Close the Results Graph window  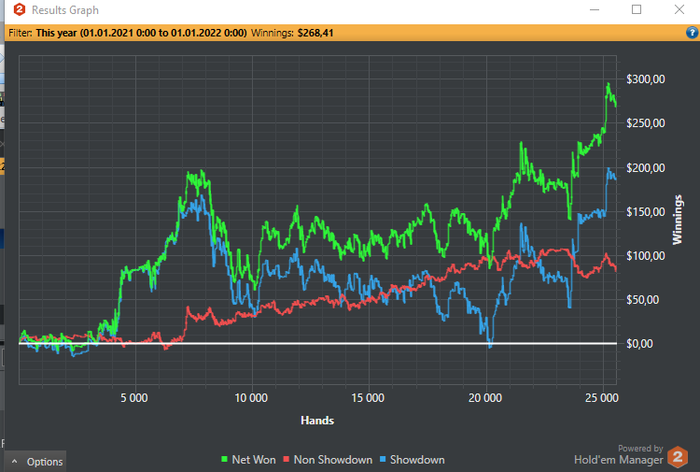679,9
